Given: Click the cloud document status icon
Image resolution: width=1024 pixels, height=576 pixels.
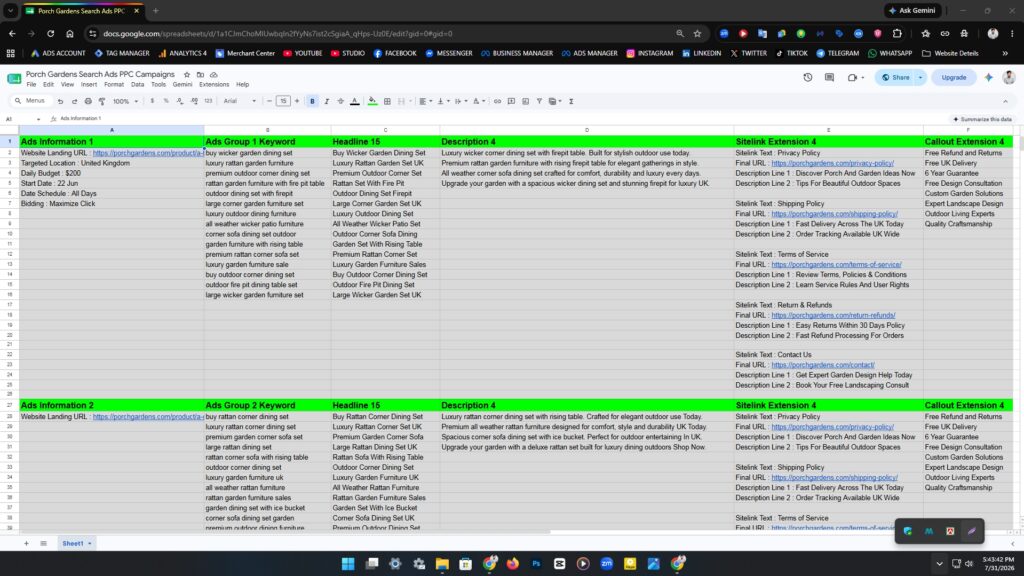Looking at the screenshot, I should pyautogui.click(x=214, y=74).
